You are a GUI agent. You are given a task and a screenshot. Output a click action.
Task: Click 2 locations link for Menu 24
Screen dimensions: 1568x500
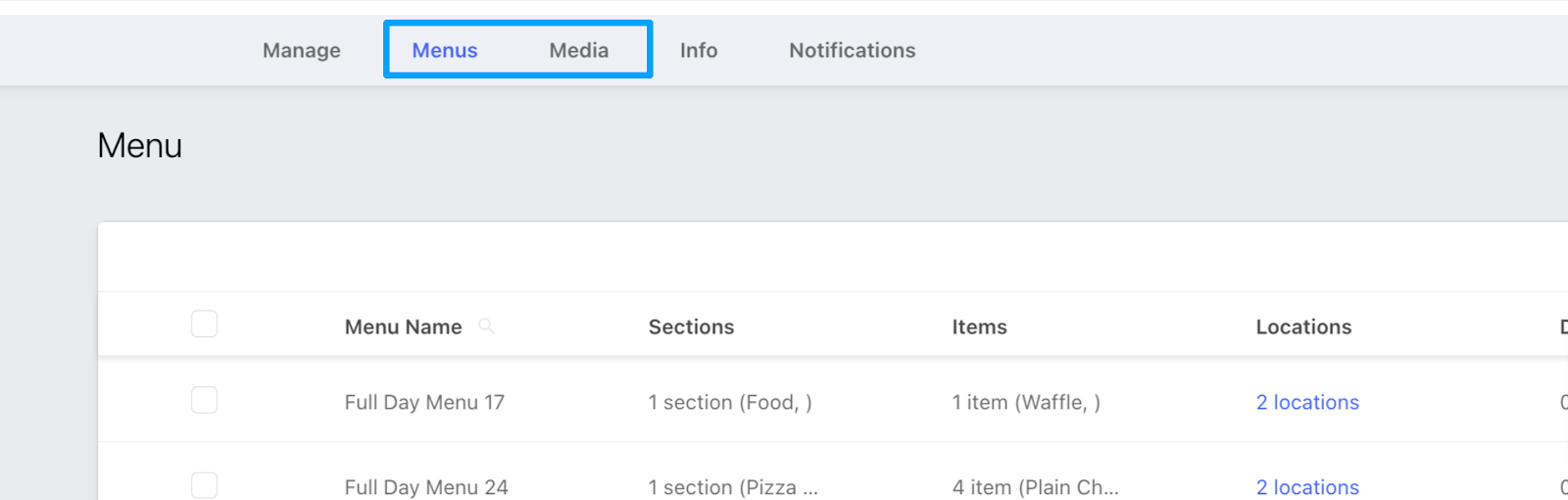[x=1307, y=487]
